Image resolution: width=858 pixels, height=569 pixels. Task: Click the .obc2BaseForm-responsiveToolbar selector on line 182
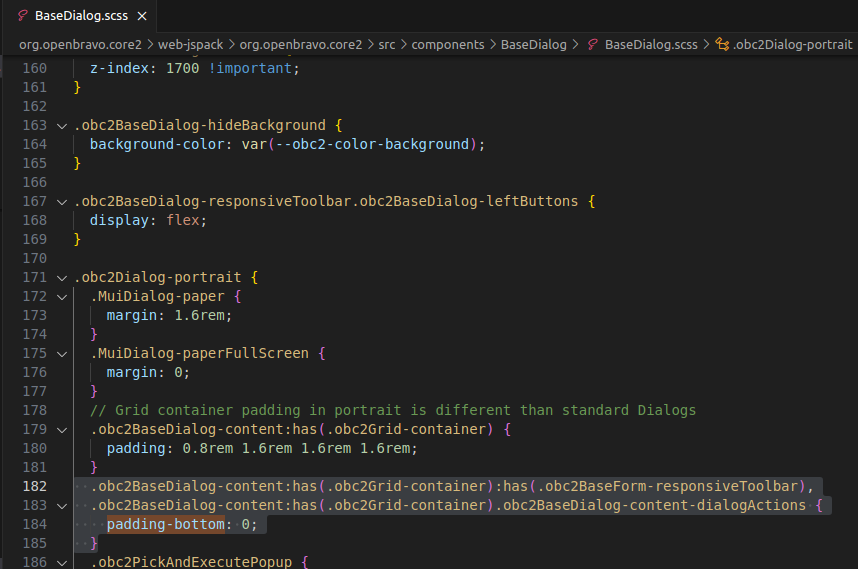point(668,486)
